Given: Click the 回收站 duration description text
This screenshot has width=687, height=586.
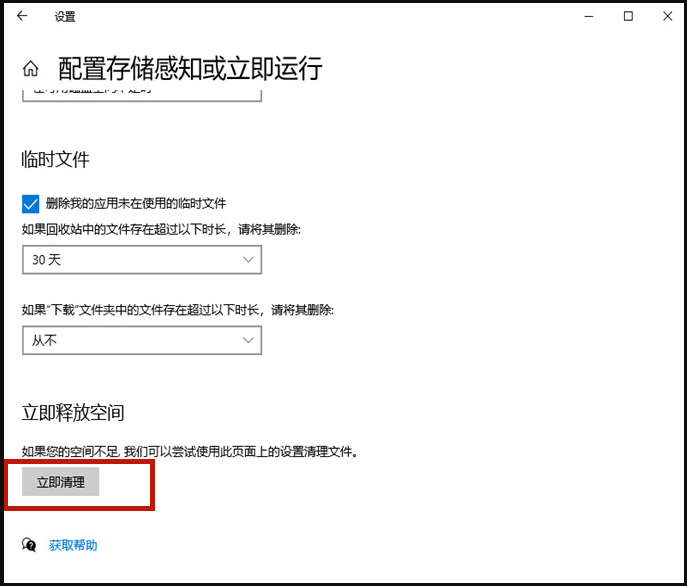Looking at the screenshot, I should pyautogui.click(x=161, y=229).
